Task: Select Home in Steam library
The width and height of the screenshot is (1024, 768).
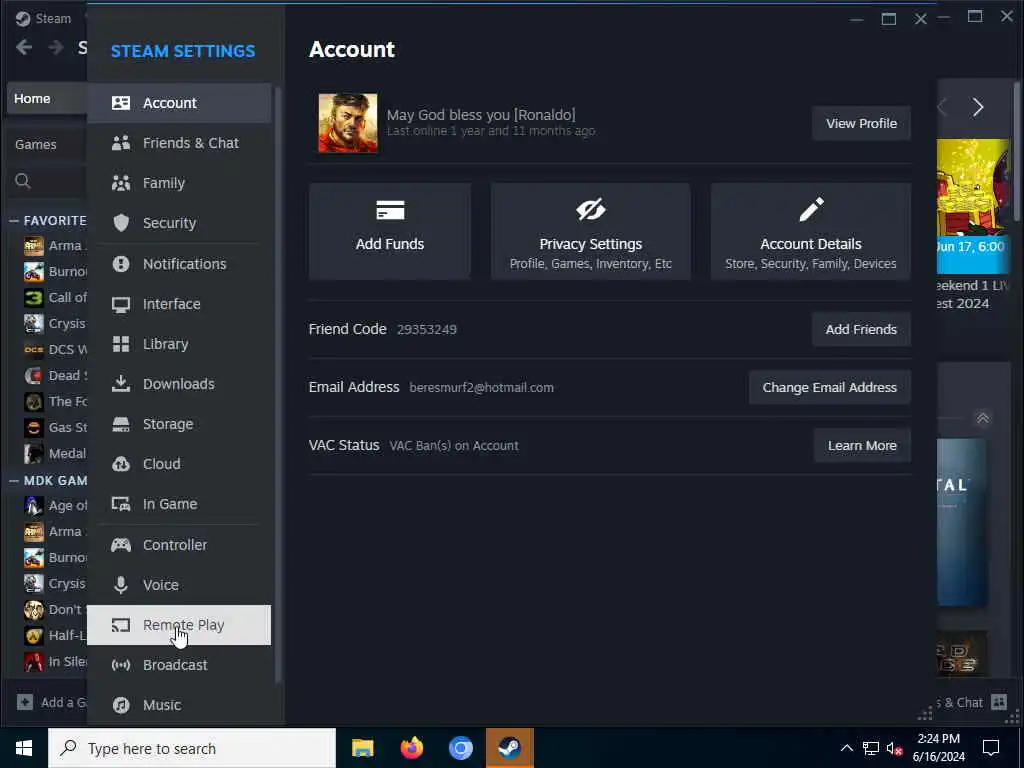Action: click(x=47, y=99)
